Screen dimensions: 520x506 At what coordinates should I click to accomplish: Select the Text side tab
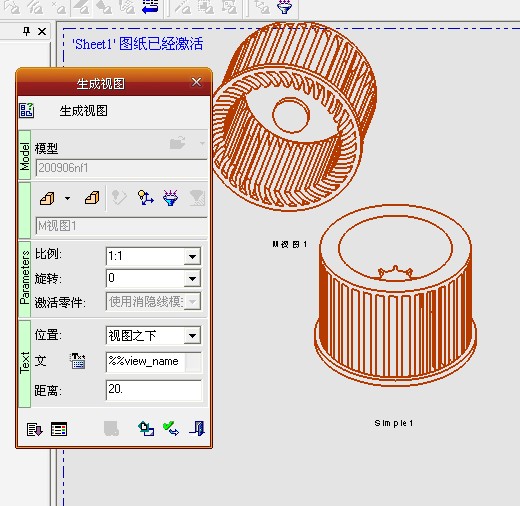click(x=25, y=364)
